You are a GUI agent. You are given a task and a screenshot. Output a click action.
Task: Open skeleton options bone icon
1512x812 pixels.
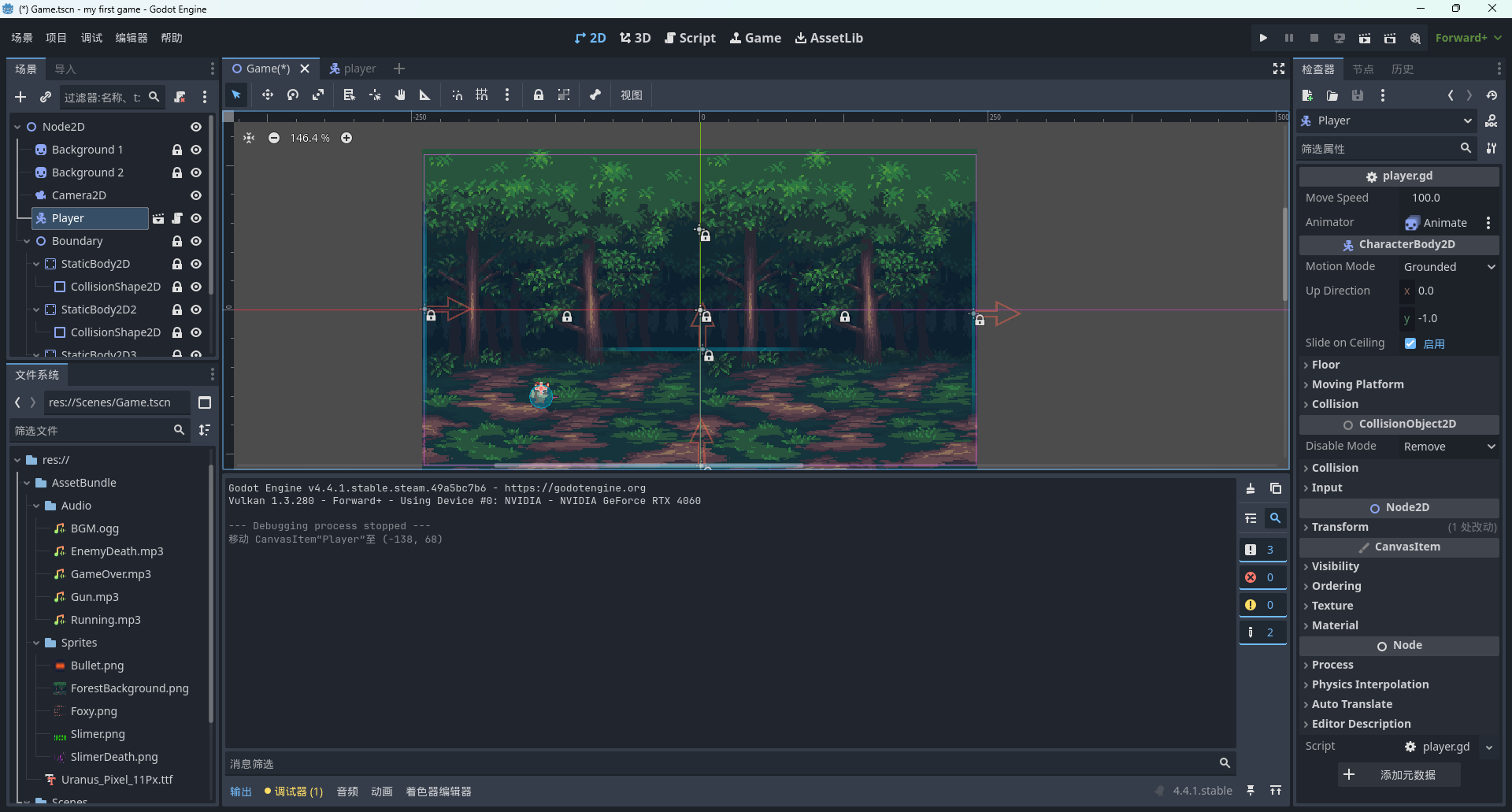click(x=595, y=95)
